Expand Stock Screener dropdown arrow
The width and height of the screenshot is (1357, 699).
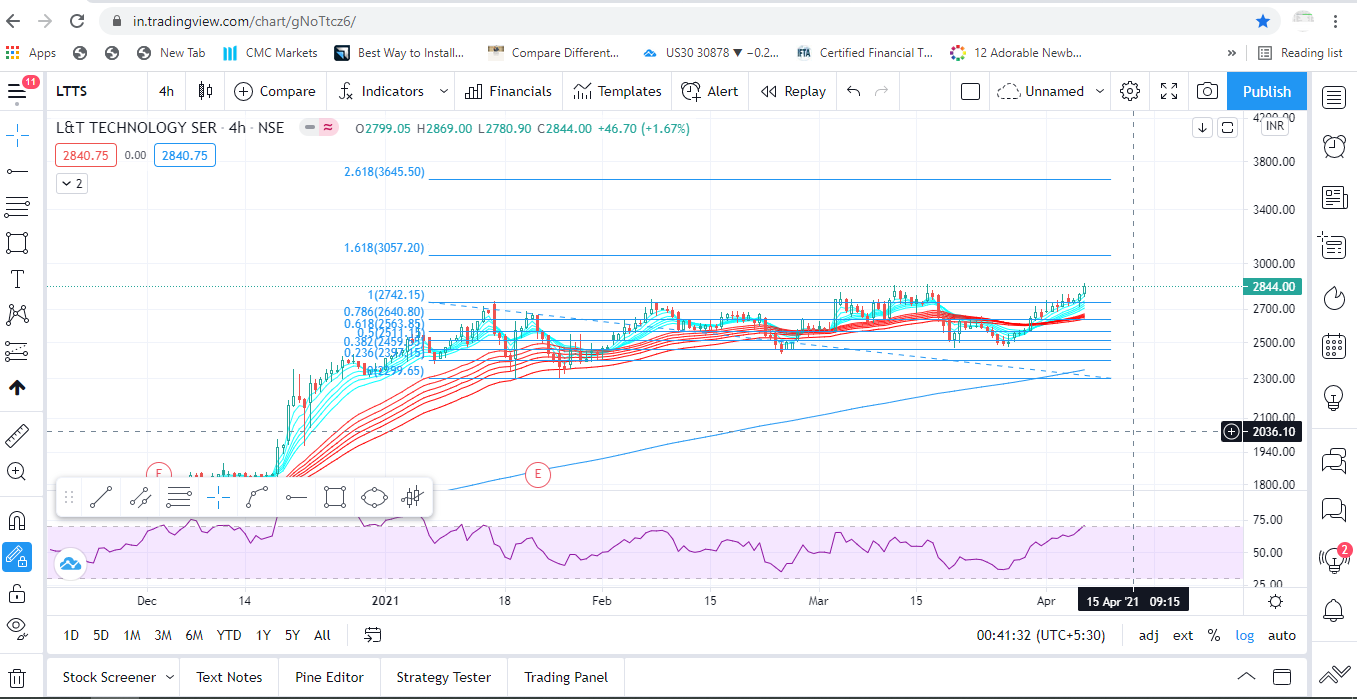[x=171, y=677]
